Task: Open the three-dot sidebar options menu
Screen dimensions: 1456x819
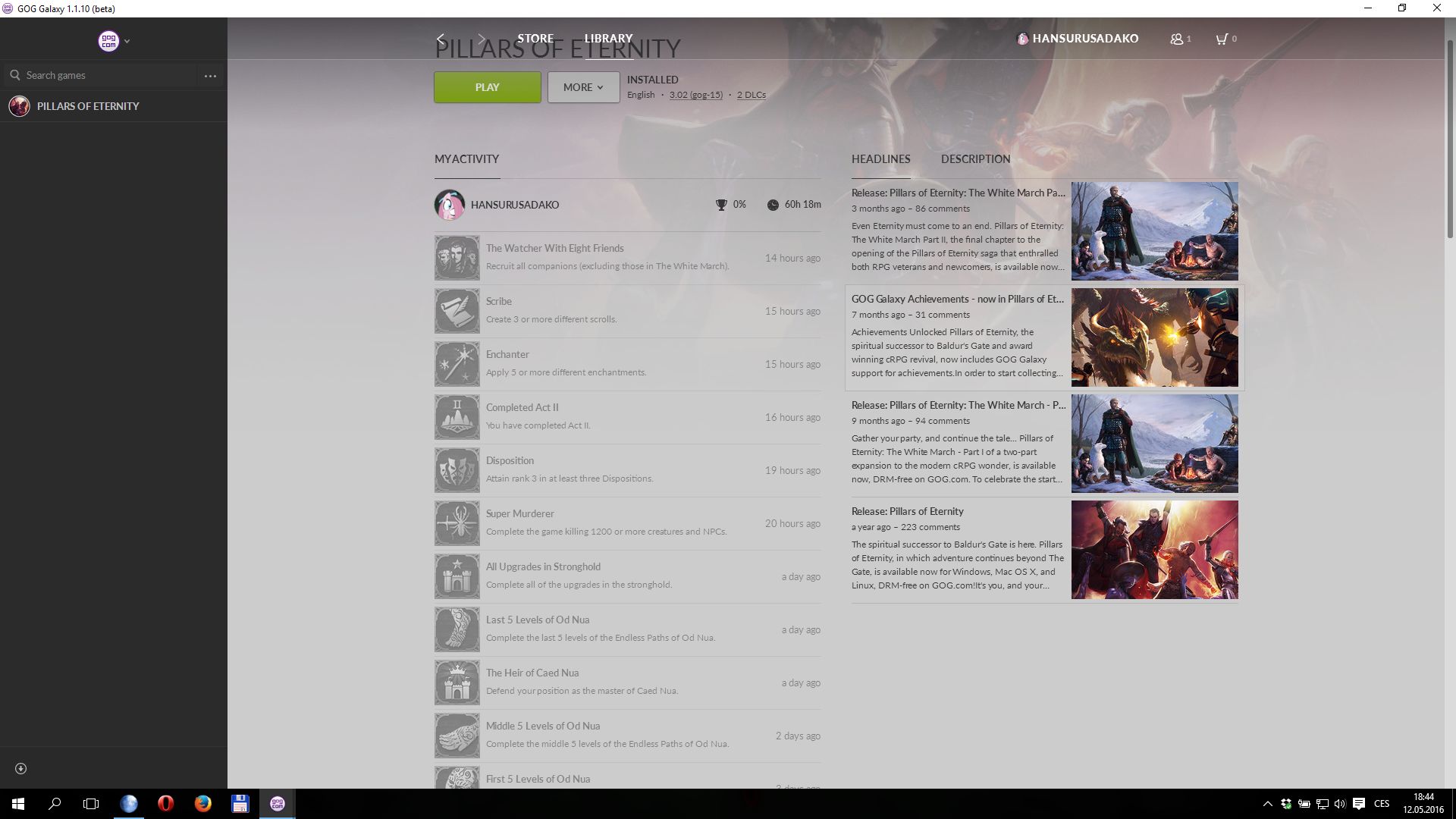Action: [x=210, y=76]
